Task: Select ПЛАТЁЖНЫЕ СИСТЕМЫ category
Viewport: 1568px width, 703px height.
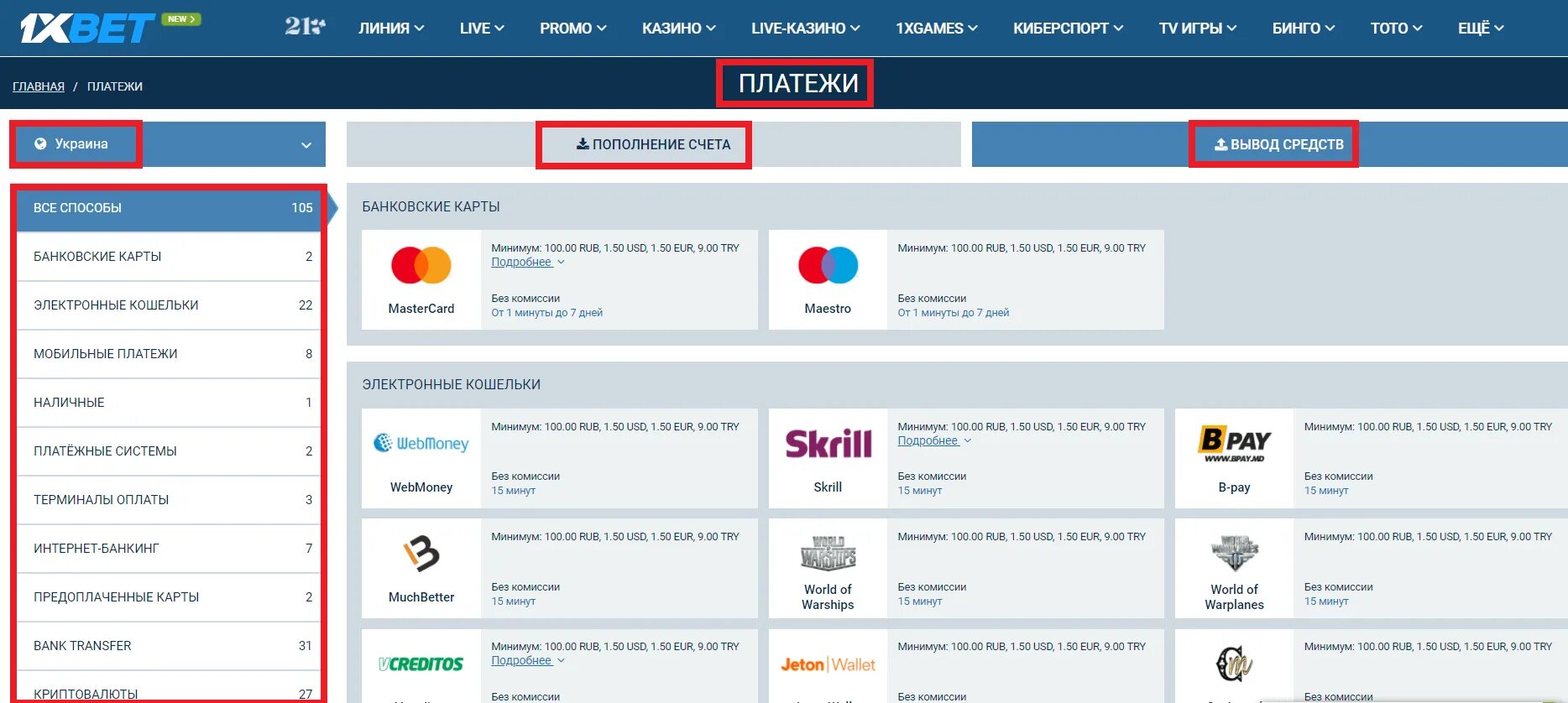Action: pyautogui.click(x=170, y=451)
